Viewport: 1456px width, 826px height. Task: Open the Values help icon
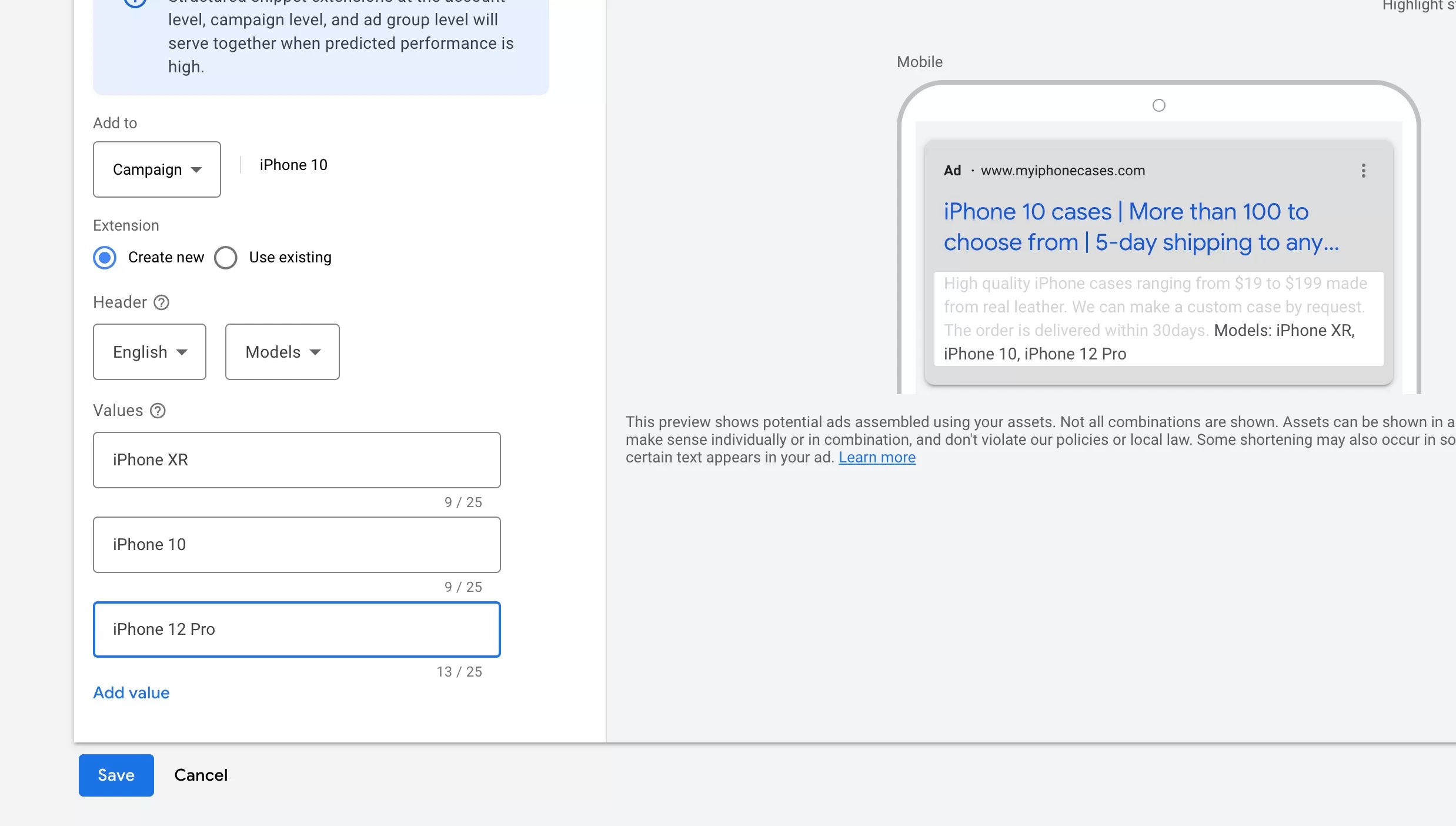[x=158, y=411]
